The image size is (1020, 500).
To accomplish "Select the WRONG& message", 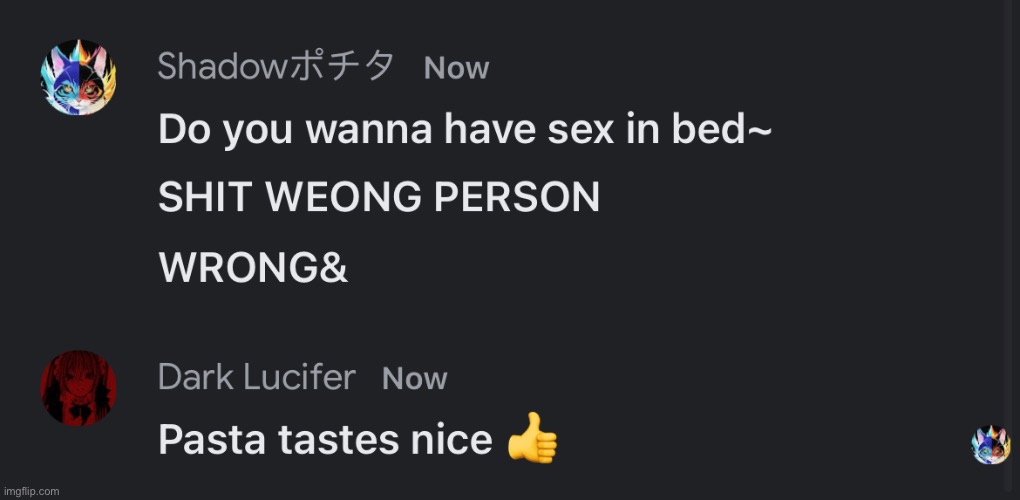I will [253, 267].
